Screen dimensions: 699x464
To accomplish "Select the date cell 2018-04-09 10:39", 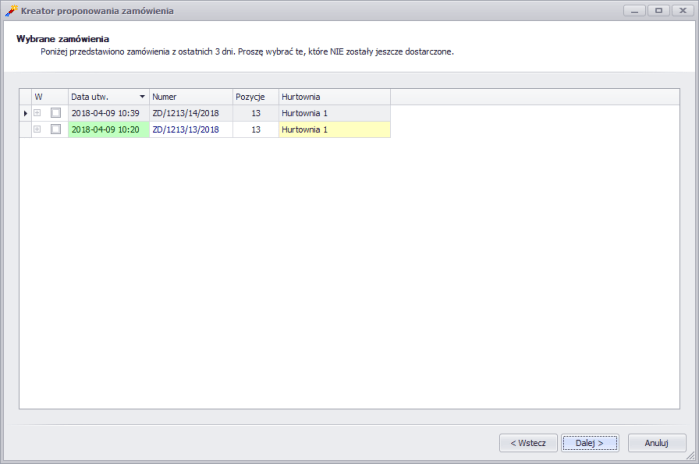I will tap(106, 113).
